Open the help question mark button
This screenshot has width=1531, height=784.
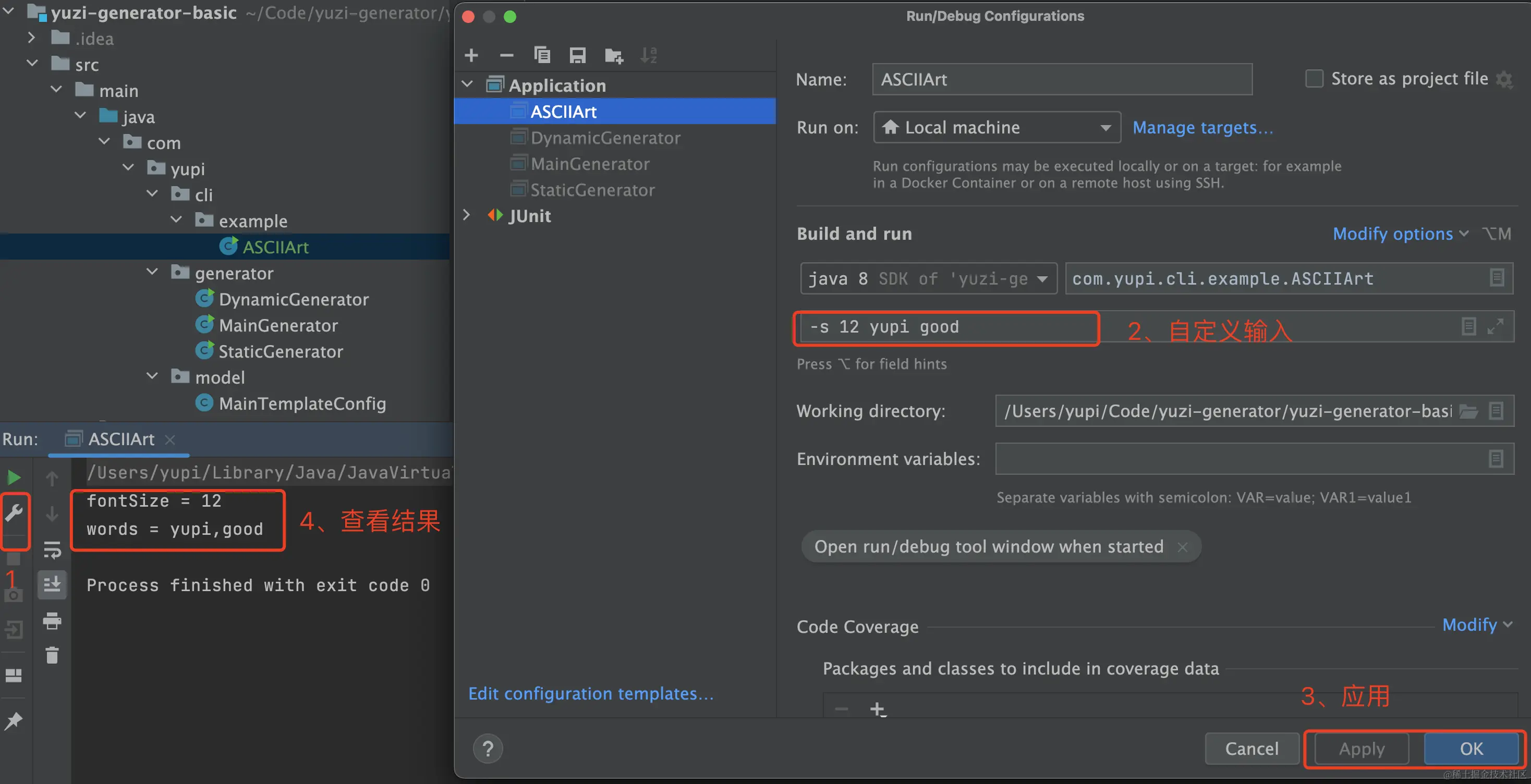[x=488, y=749]
